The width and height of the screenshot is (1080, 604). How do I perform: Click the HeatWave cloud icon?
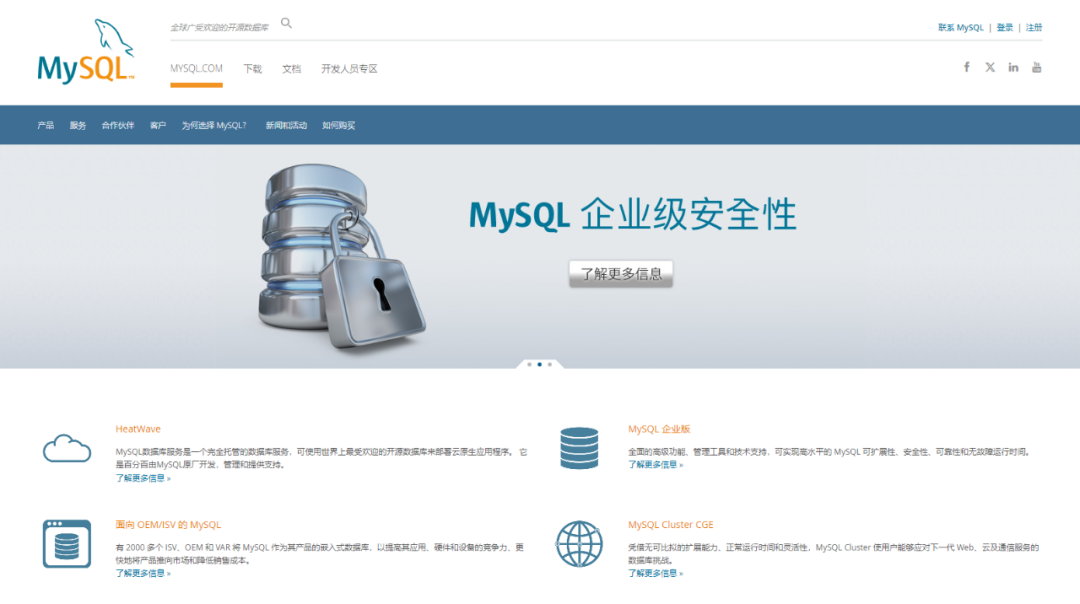click(x=67, y=448)
